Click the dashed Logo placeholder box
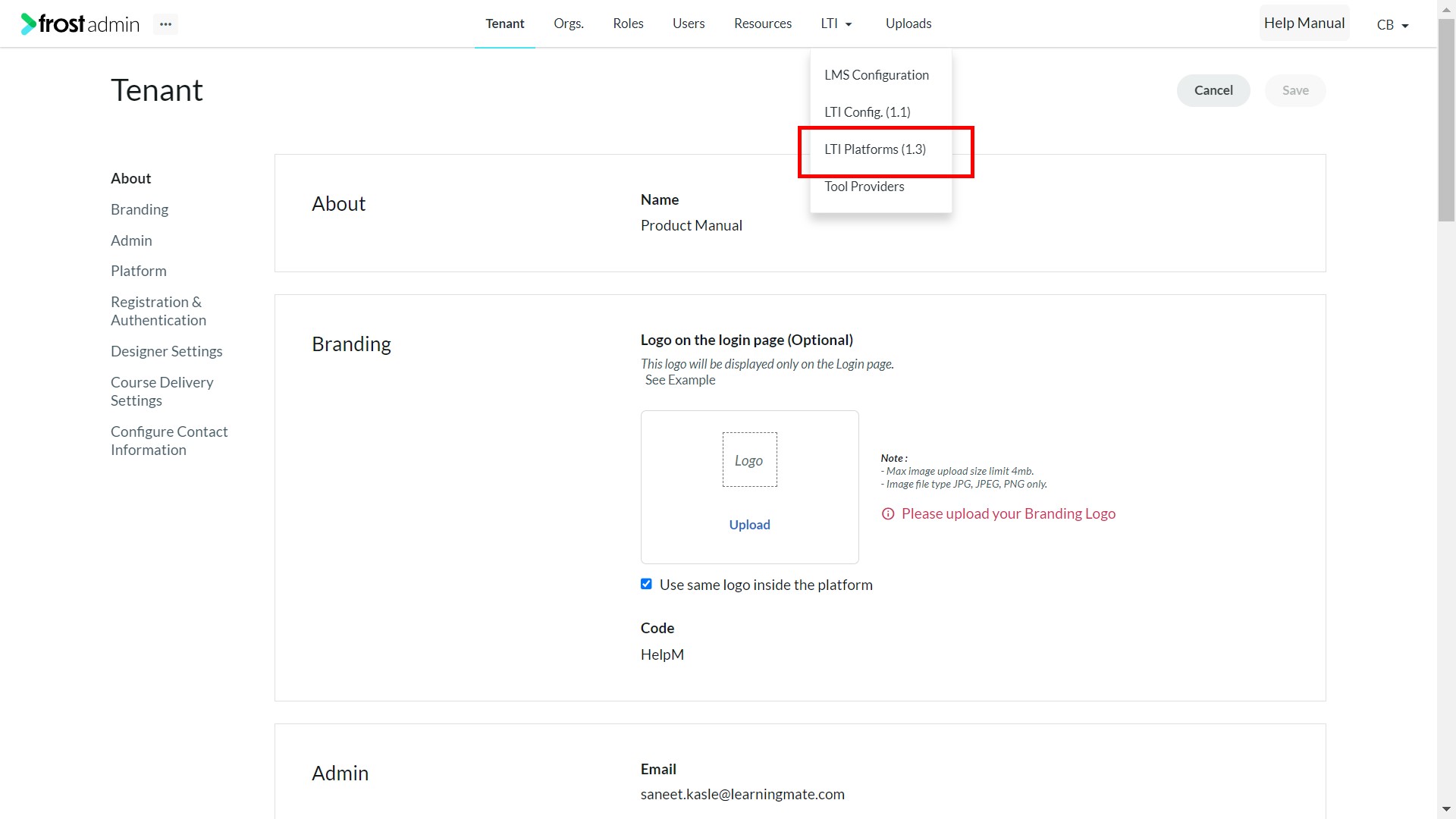This screenshot has width=1456, height=819. pos(749,460)
